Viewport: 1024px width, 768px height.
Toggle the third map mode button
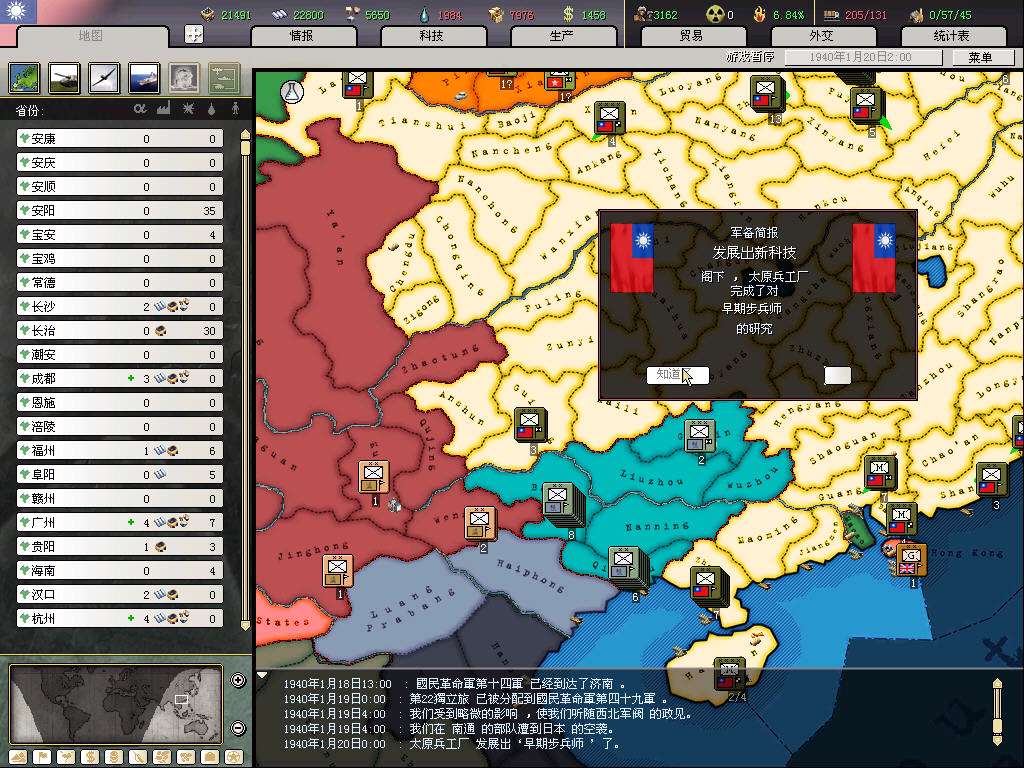click(67, 758)
